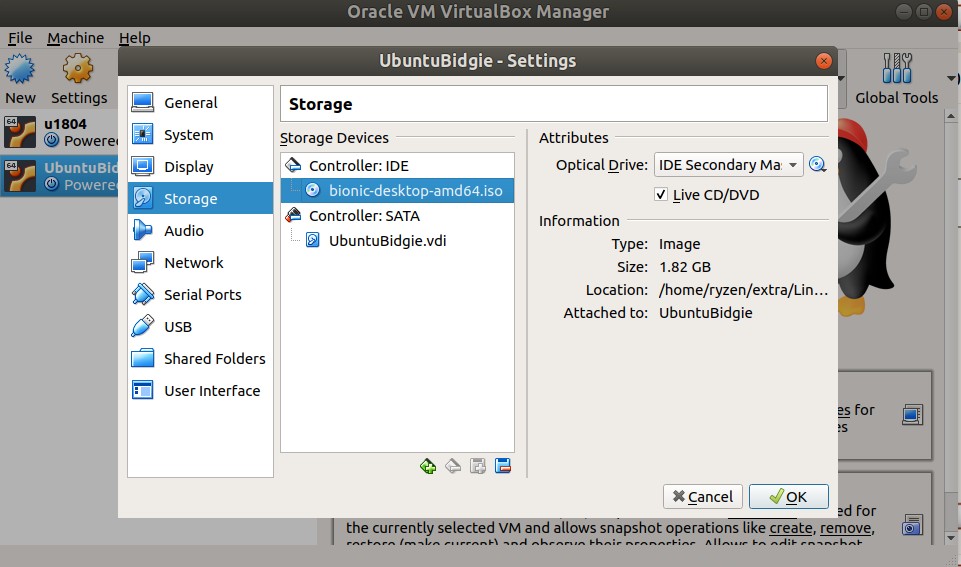The height and width of the screenshot is (567, 961).
Task: Open the Shared Folders settings category
Action: point(200,359)
